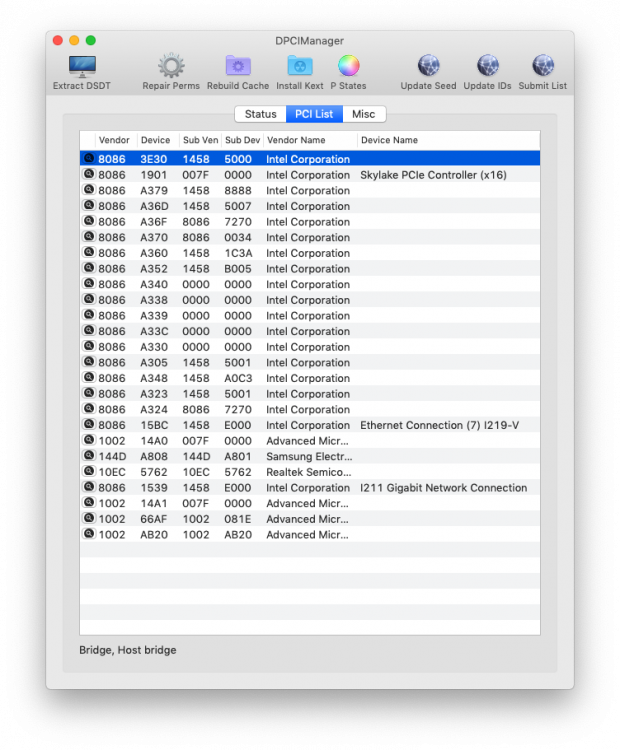Sort by the Sub Dev column header

243,140
